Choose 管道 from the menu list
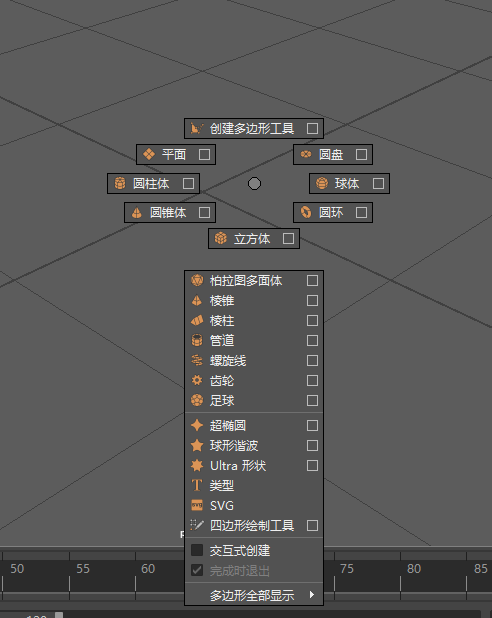 pos(254,340)
